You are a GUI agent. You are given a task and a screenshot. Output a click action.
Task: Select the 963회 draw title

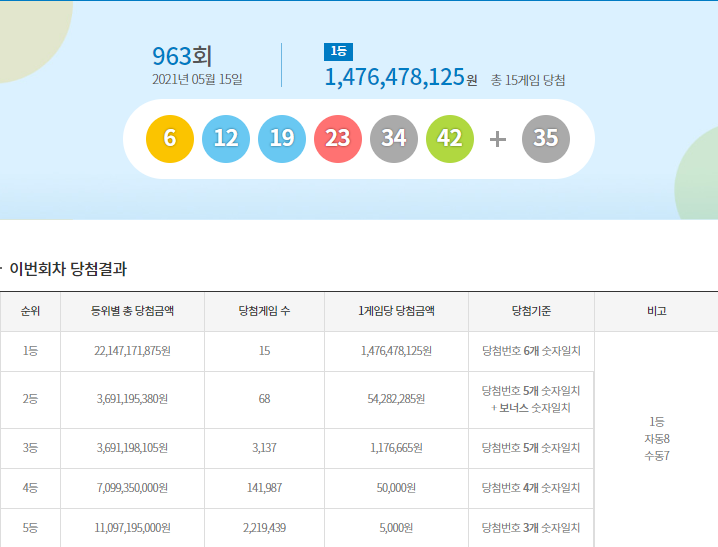pyautogui.click(x=182, y=56)
